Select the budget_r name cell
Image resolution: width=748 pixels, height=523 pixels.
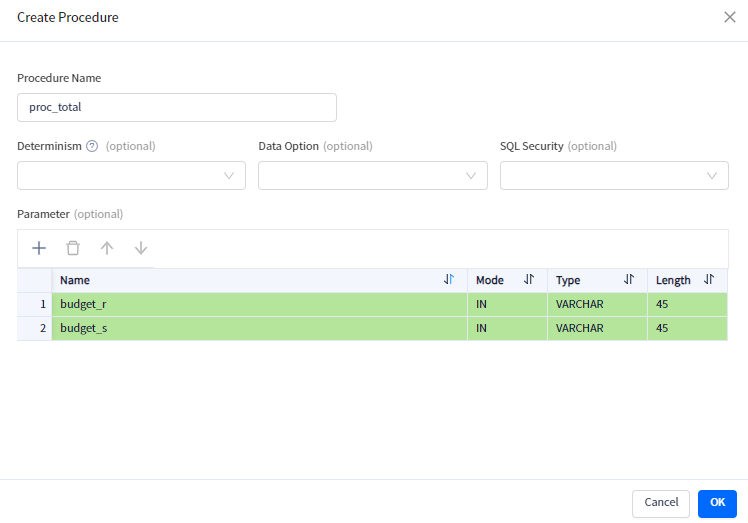coord(259,304)
